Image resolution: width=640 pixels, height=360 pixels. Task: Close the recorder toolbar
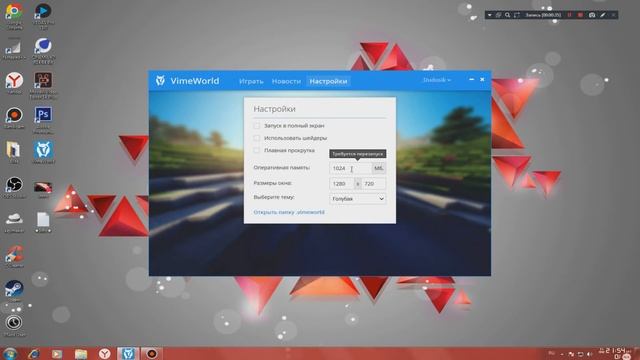coord(613,15)
